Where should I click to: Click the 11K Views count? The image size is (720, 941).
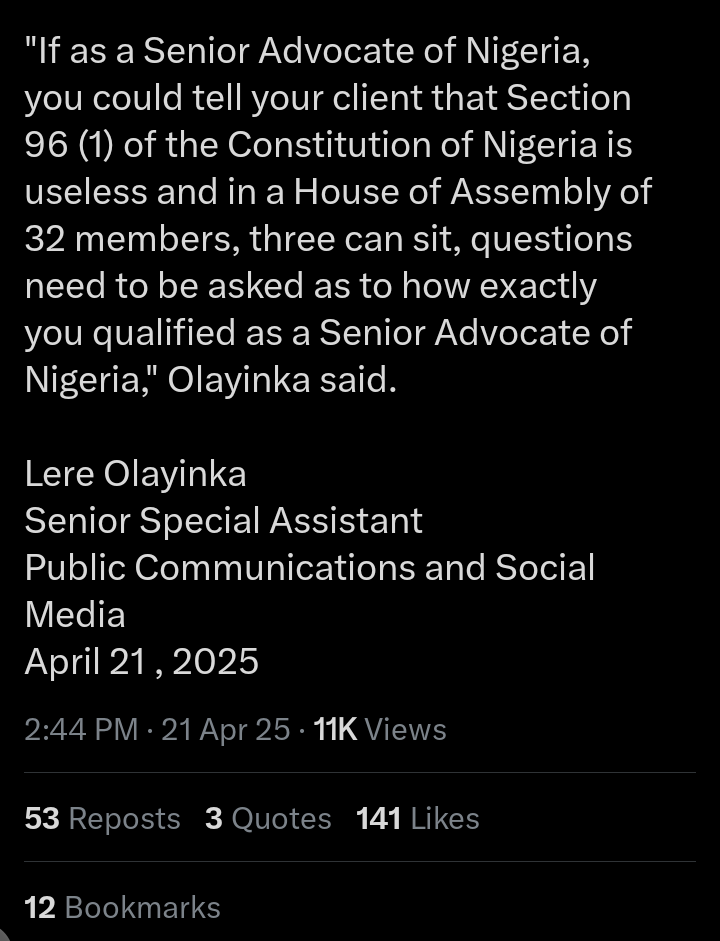[380, 730]
